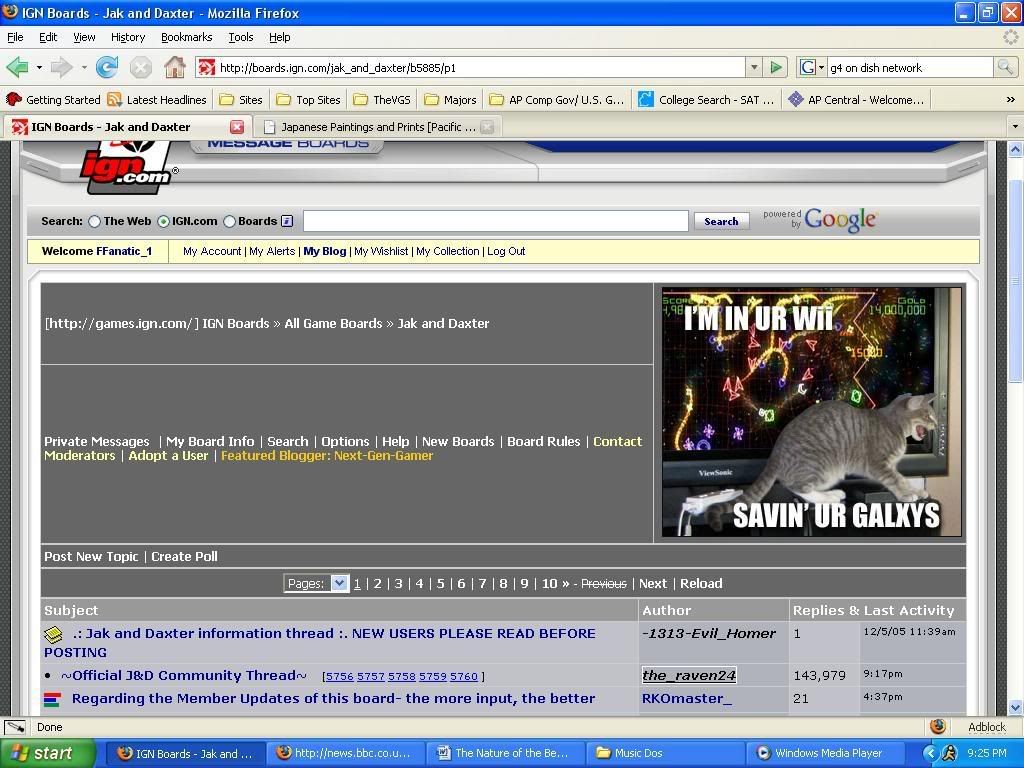This screenshot has width=1024, height=768.
Task: Click the address bar URL field
Action: (x=480, y=67)
